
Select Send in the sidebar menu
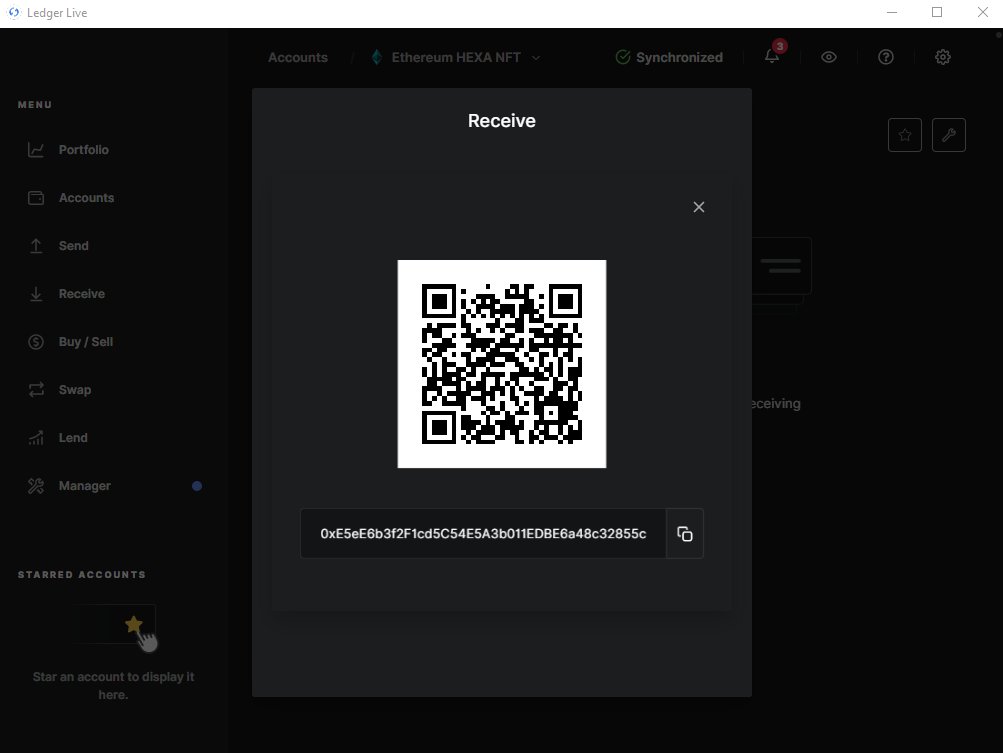(74, 246)
